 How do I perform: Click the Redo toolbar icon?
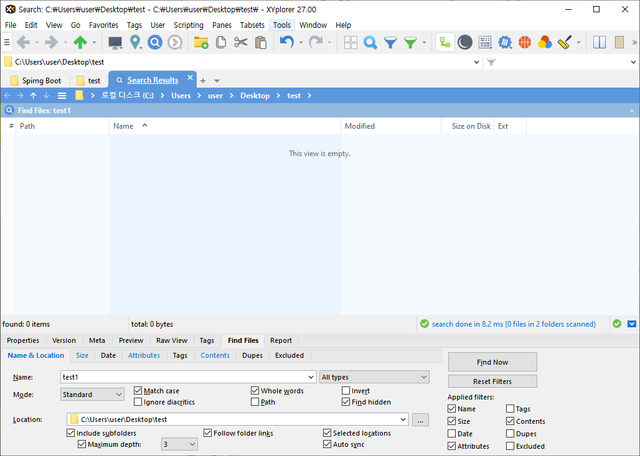point(316,42)
